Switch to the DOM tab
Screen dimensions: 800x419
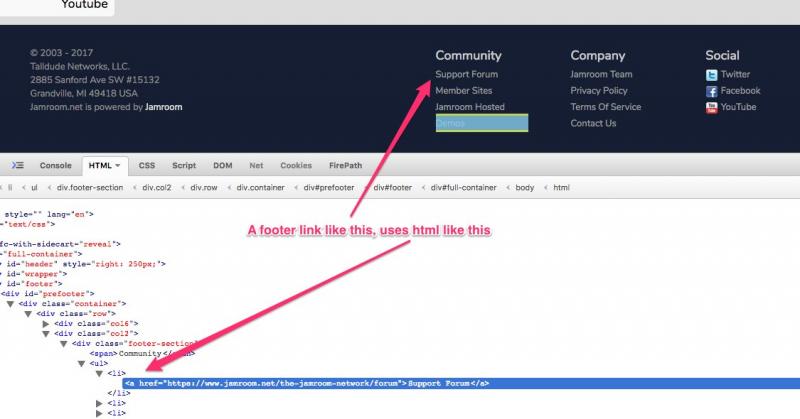click(x=222, y=165)
